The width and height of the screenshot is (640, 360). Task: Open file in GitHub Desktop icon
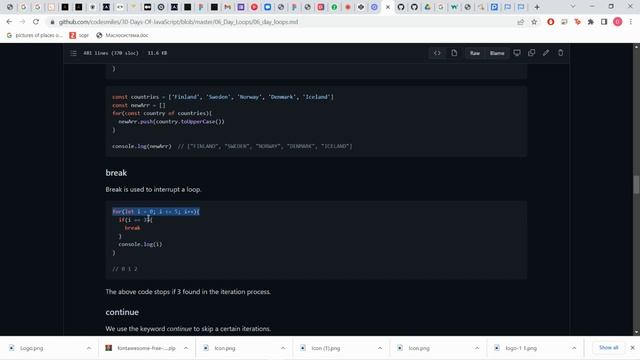pyautogui.click(x=517, y=53)
